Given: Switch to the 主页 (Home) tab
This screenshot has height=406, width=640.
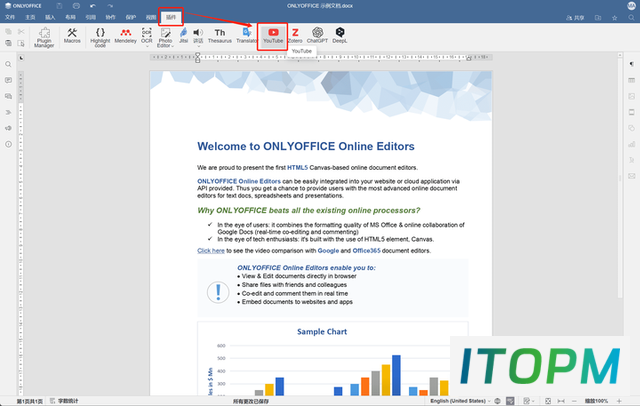Looking at the screenshot, I should point(30,17).
